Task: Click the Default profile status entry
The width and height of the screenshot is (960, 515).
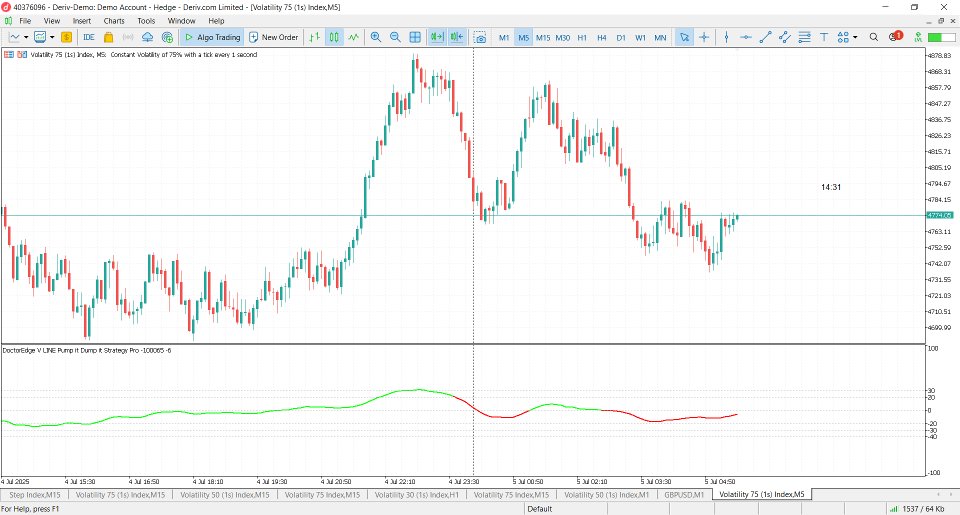Action: 539,509
